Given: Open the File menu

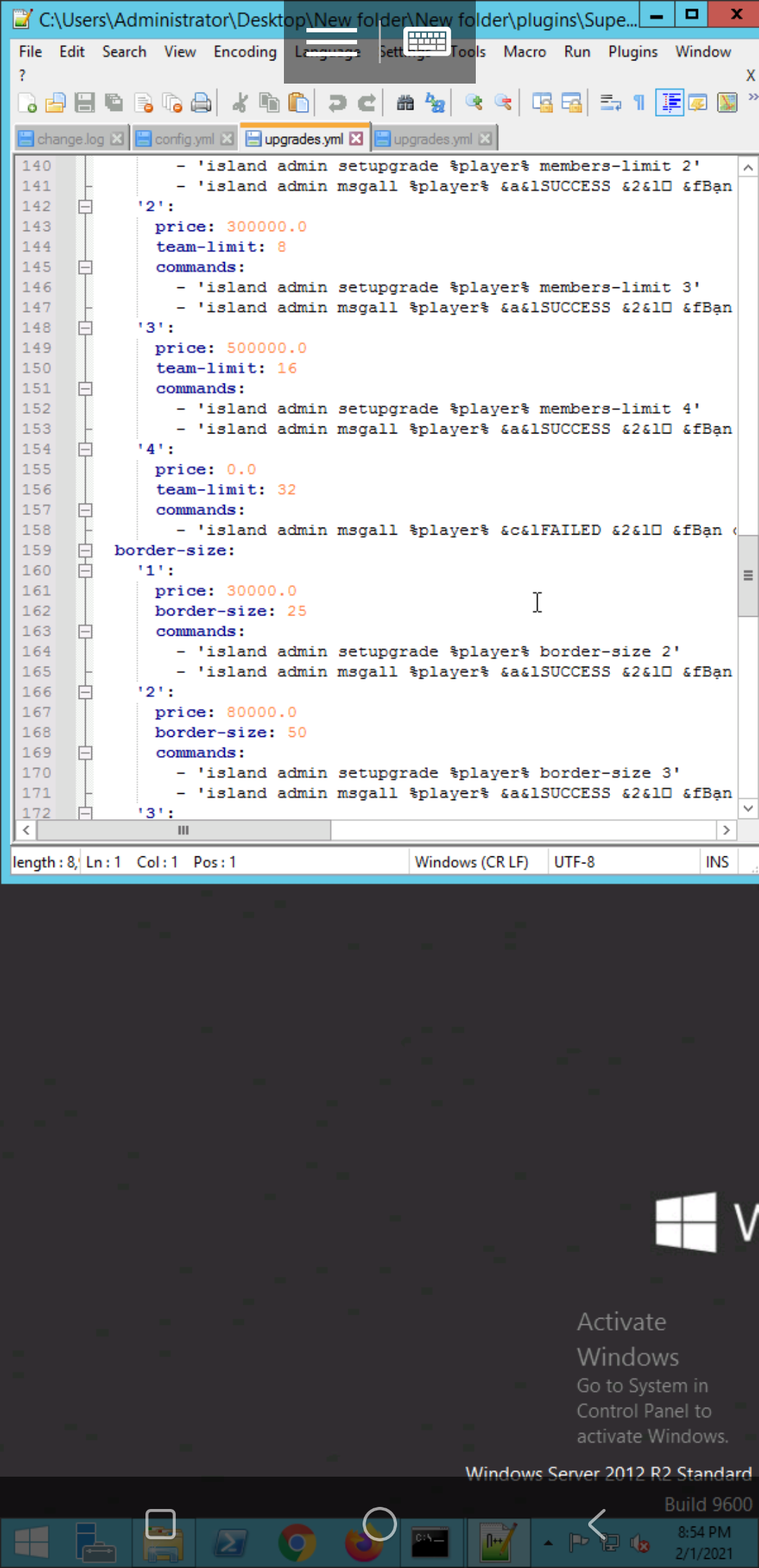Looking at the screenshot, I should tap(30, 51).
